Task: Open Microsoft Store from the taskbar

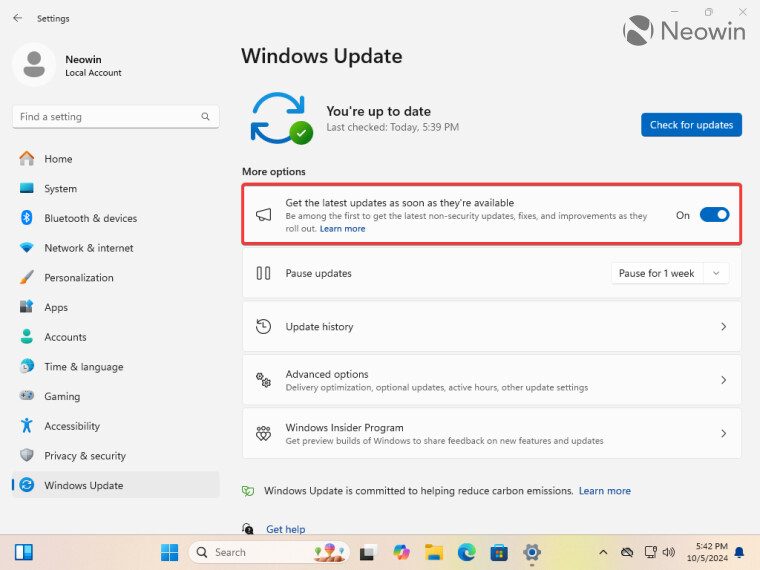Action: [x=499, y=552]
